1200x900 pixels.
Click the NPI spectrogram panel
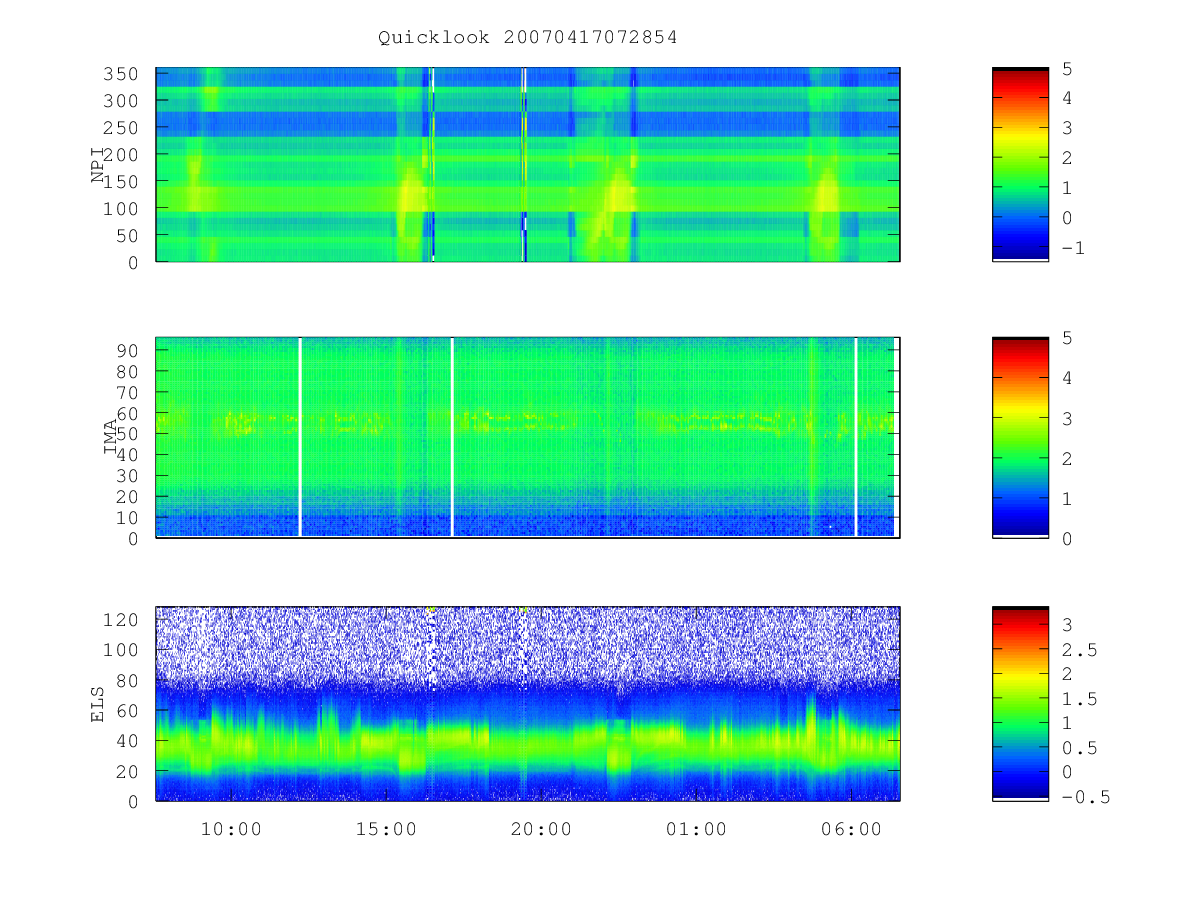(x=528, y=165)
